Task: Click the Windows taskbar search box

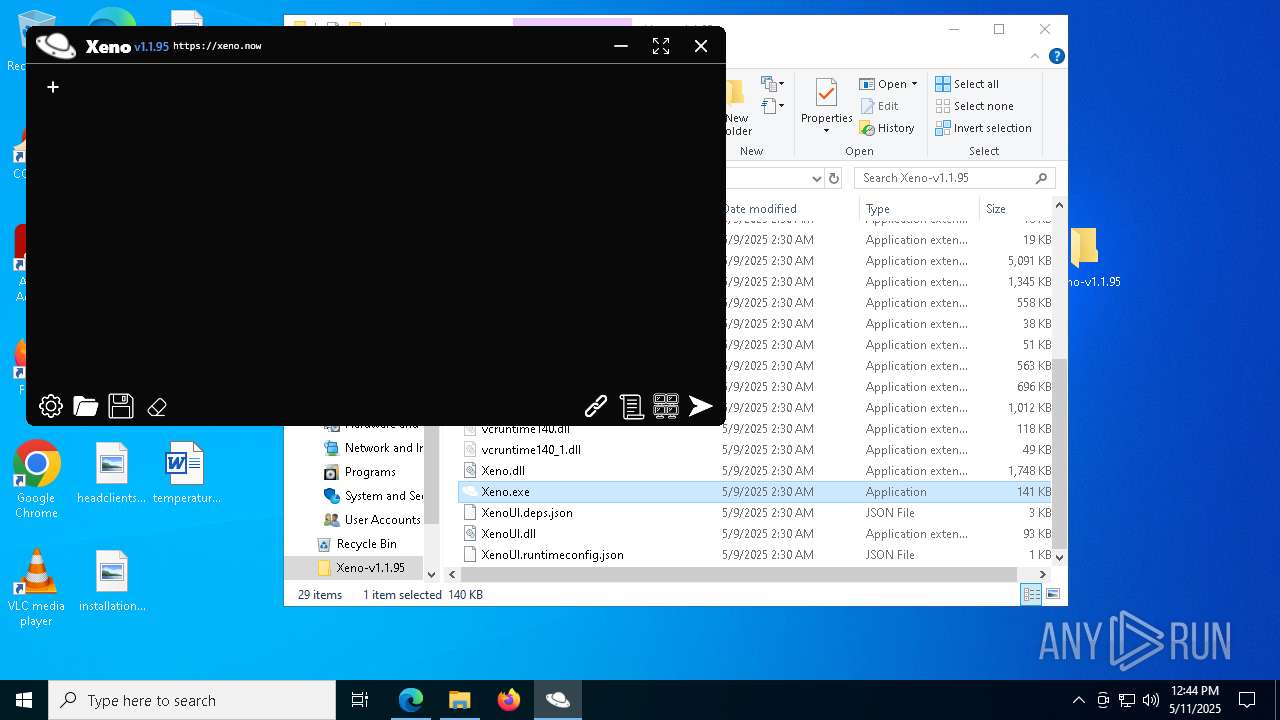Action: click(192, 700)
